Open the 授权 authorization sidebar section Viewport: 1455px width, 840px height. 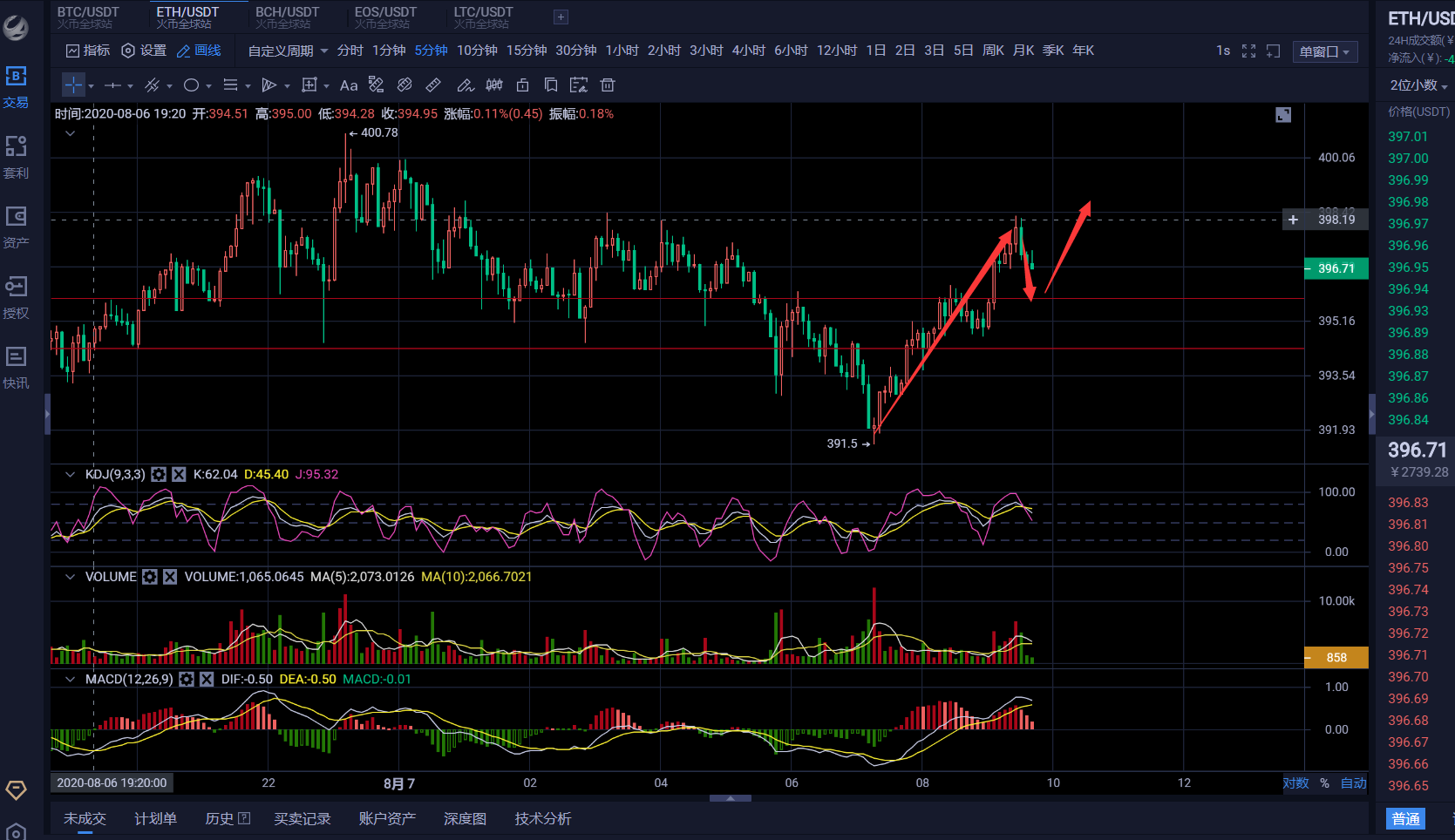pyautogui.click(x=16, y=297)
